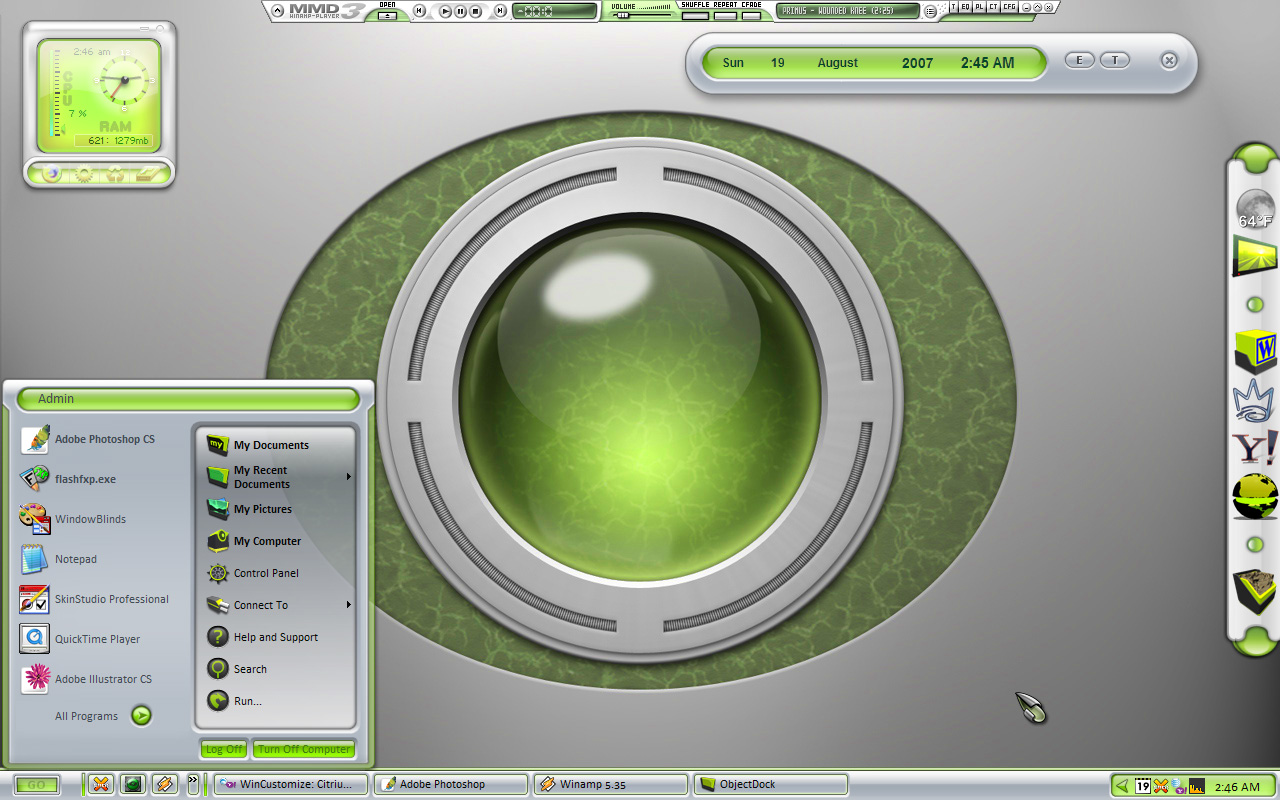Click the gear settings icon on CPU widget
Image resolution: width=1280 pixels, height=800 pixels.
[84, 174]
